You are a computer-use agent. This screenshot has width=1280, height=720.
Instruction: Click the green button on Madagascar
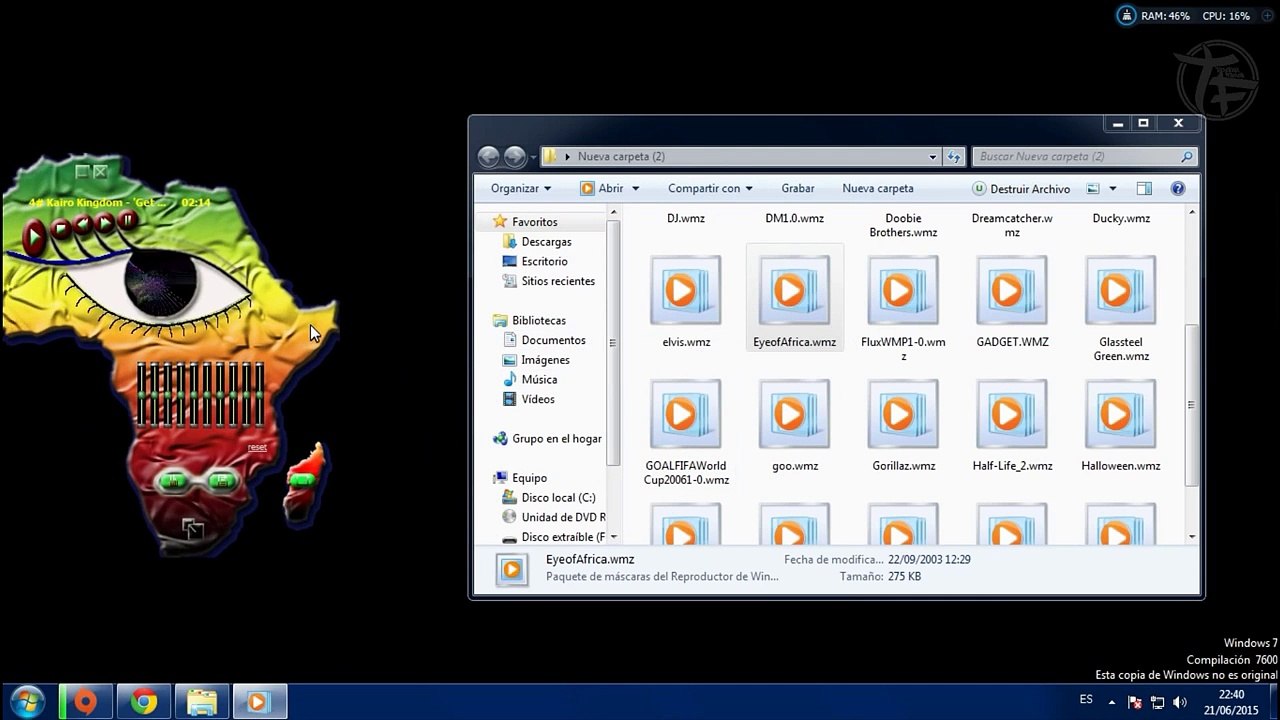tap(301, 479)
